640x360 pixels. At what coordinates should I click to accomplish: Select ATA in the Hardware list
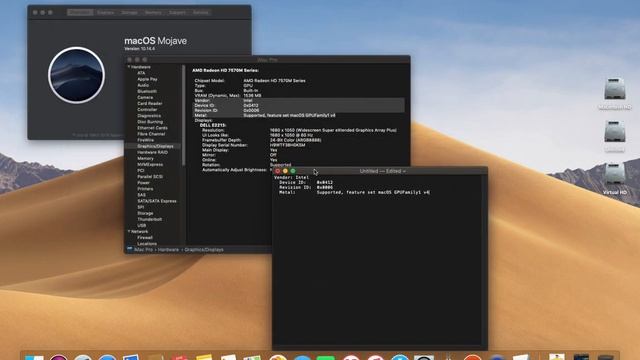tap(141, 73)
